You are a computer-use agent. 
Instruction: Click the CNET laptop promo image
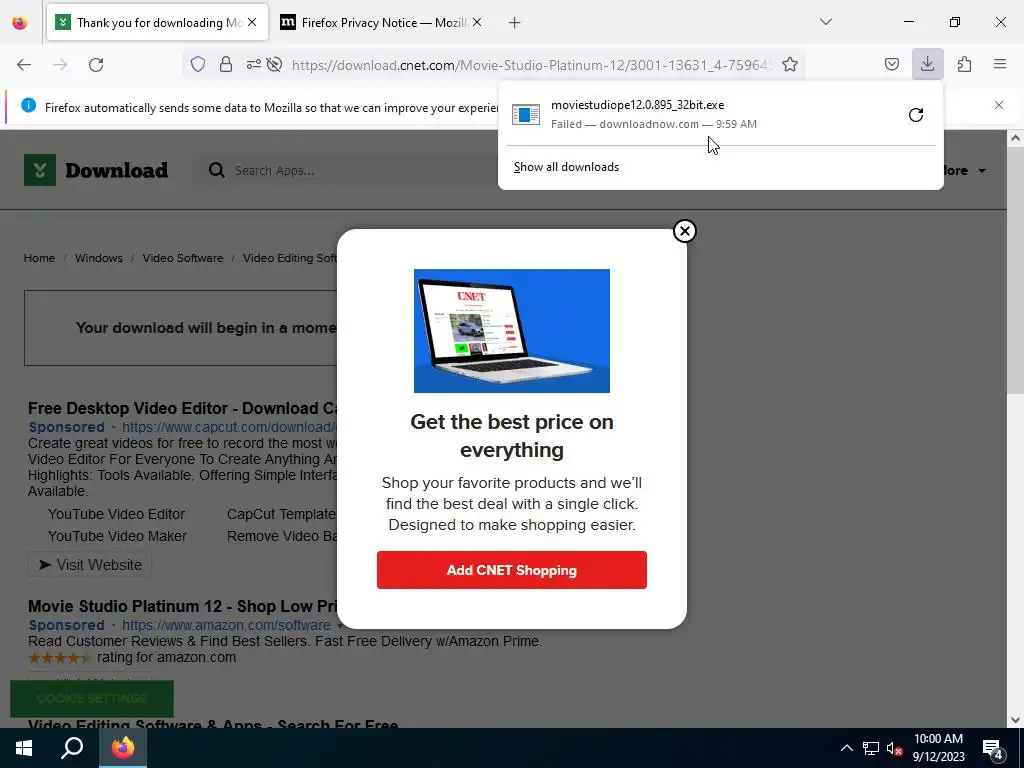click(512, 331)
